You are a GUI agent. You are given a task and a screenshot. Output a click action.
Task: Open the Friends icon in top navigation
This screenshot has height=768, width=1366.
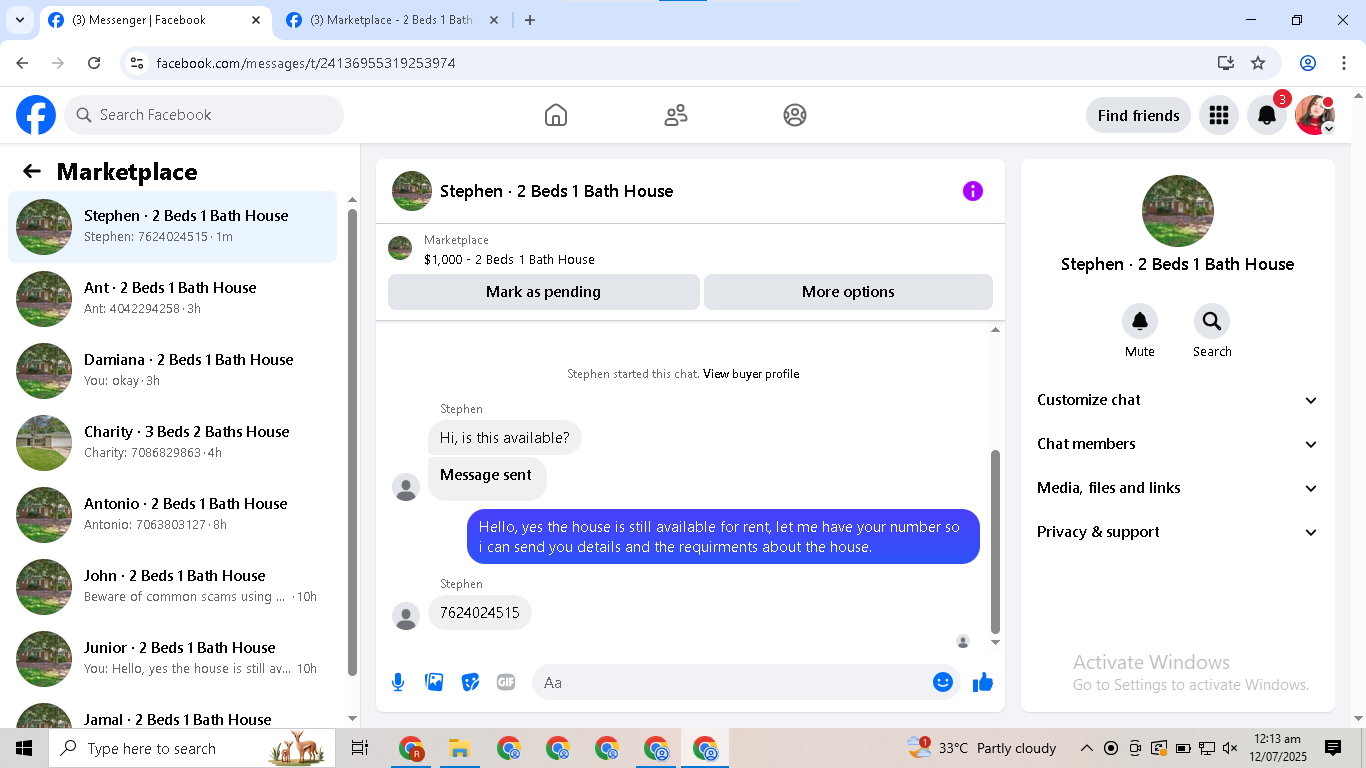[x=676, y=115]
